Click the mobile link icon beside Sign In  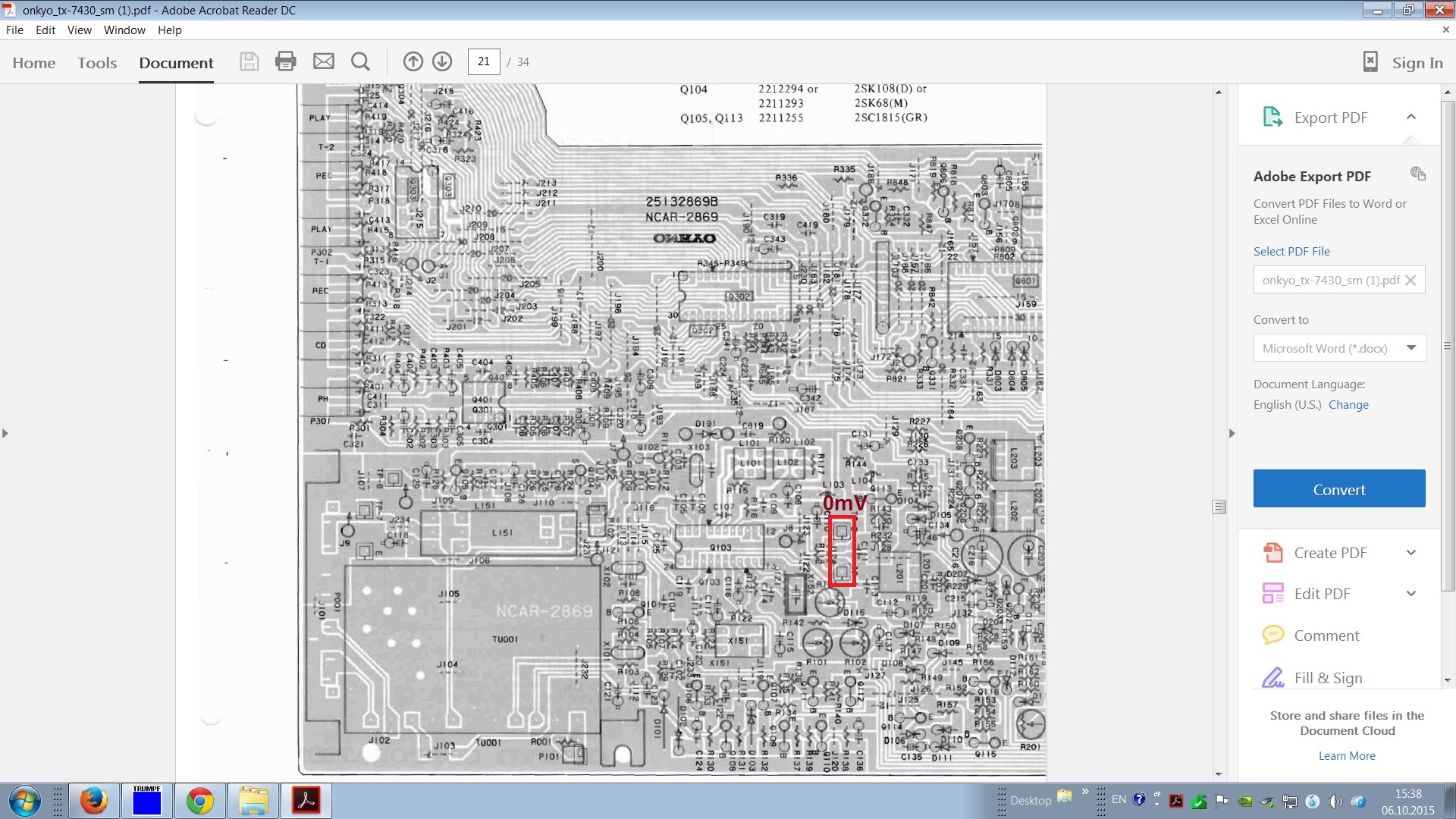coord(1370,62)
